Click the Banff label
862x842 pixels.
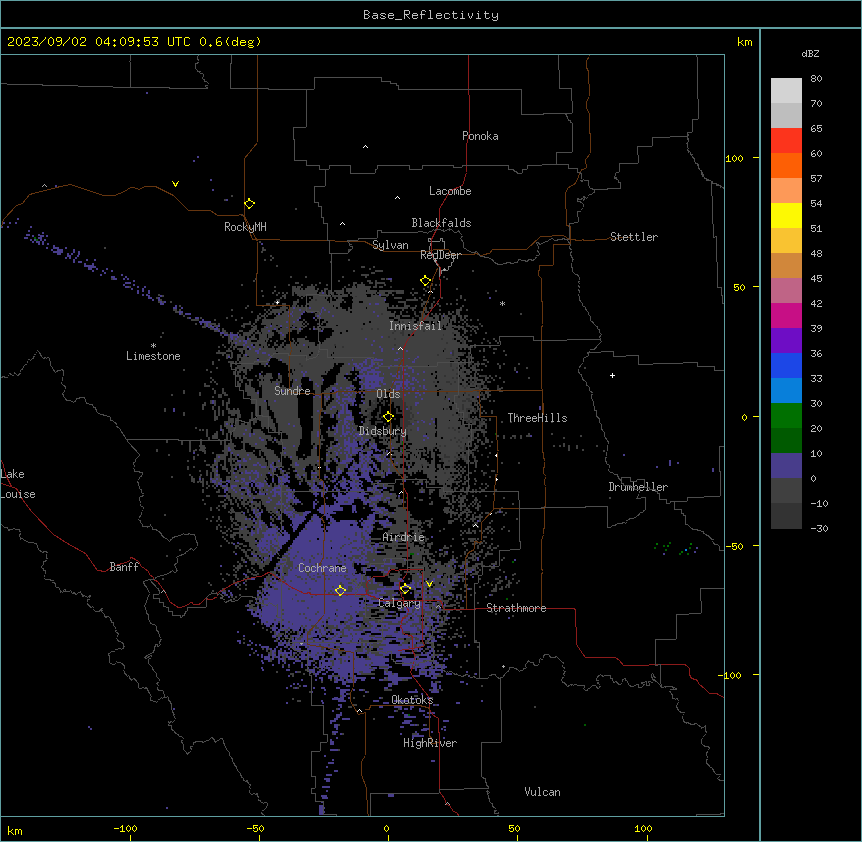click(x=124, y=567)
